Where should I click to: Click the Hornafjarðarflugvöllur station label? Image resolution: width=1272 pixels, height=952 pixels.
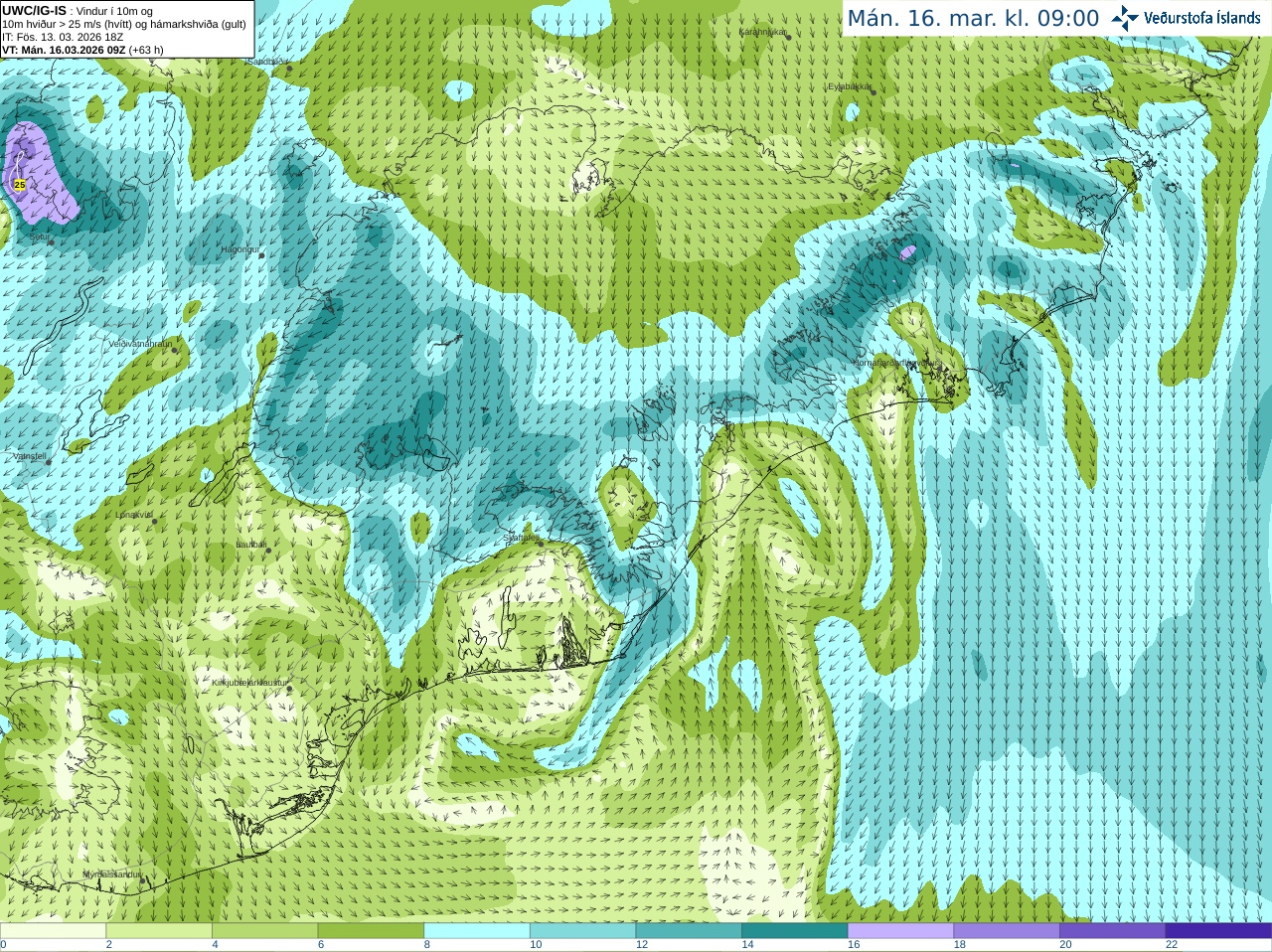[895, 363]
